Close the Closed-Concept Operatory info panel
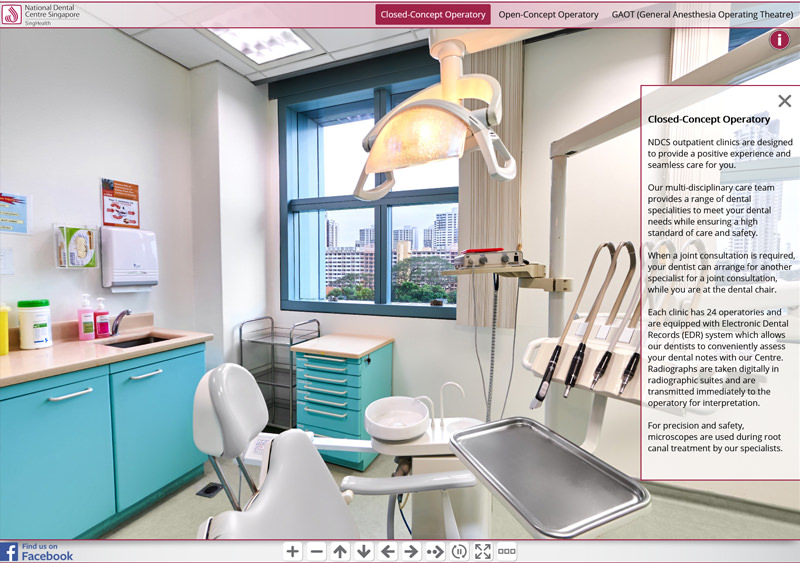The image size is (800, 563). [x=784, y=101]
